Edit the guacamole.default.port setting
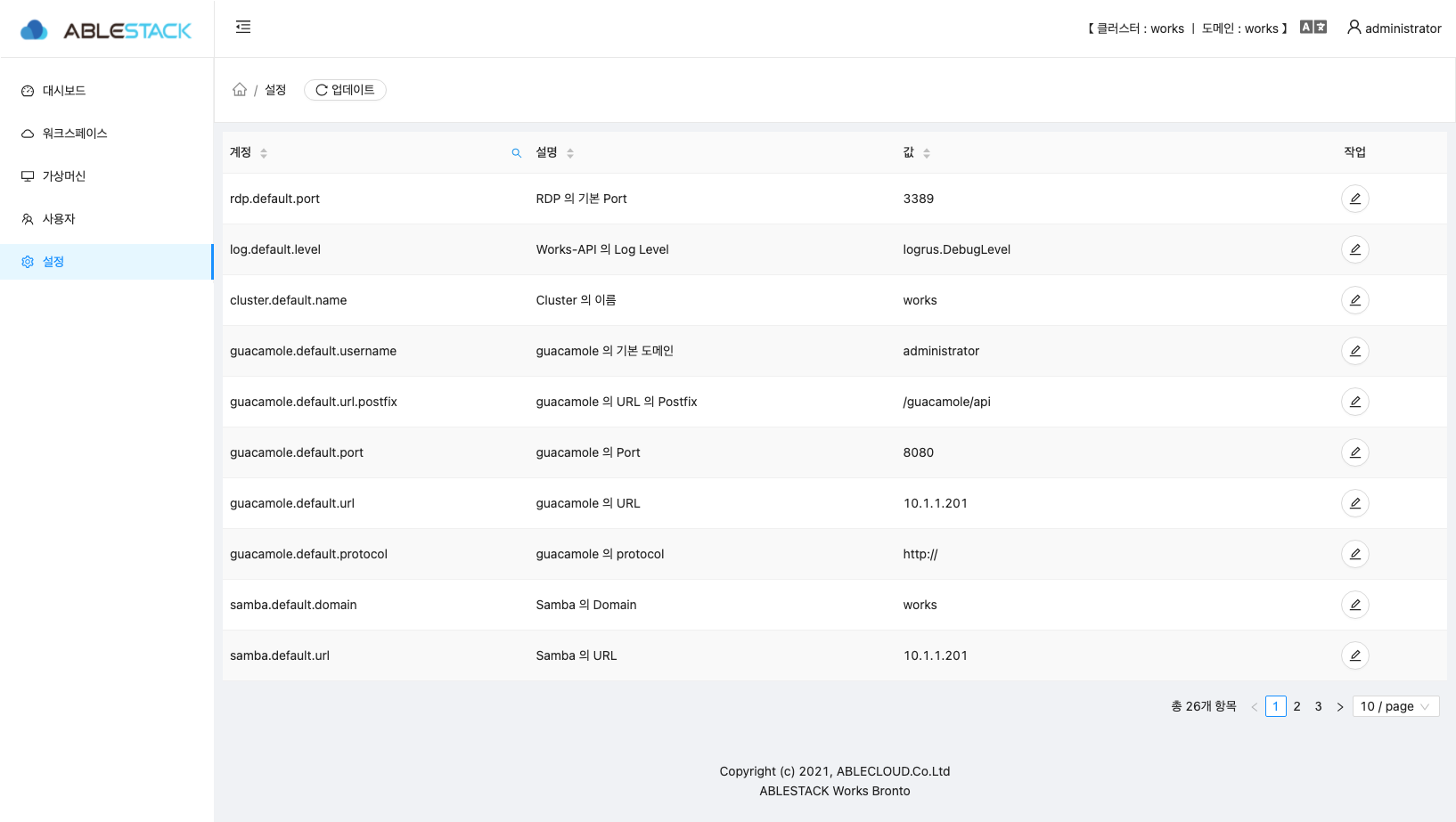The width and height of the screenshot is (1456, 822). click(x=1355, y=452)
